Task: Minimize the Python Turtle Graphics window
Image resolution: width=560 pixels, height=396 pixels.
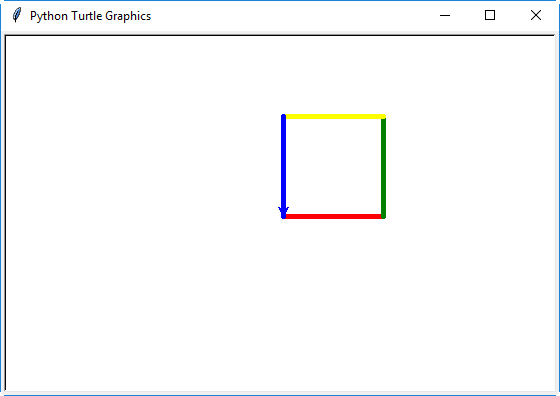Action: 445,15
